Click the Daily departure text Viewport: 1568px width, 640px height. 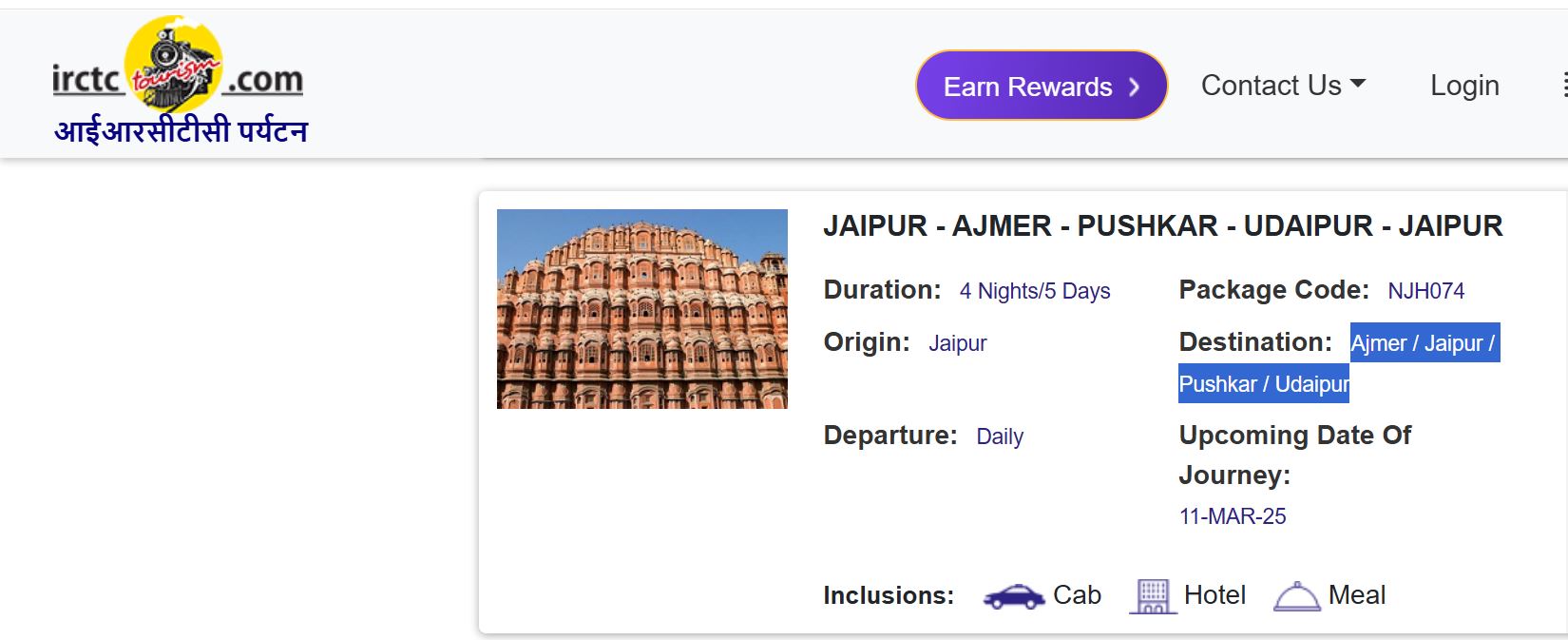coord(1000,436)
